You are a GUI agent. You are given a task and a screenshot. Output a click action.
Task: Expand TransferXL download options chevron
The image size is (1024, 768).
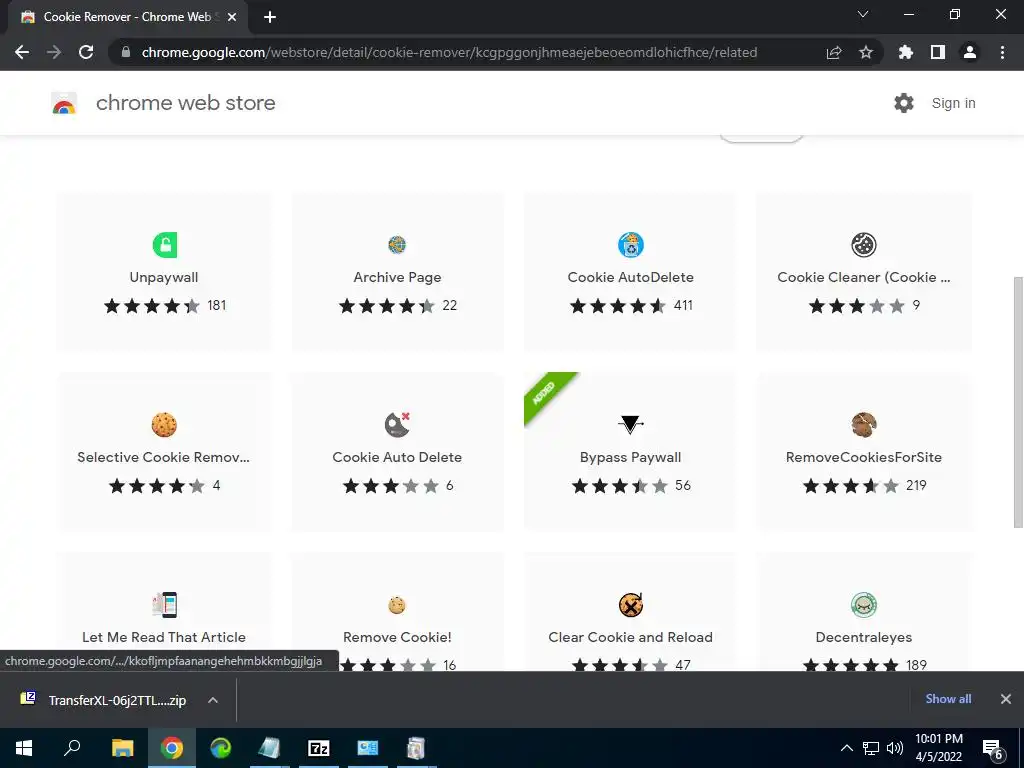[213, 700]
